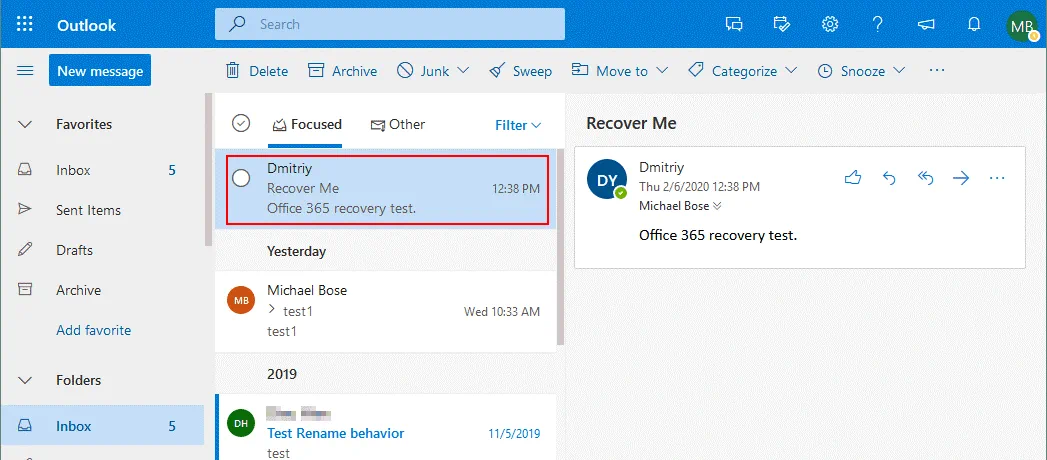Open Michael Bose test1 email
The image size is (1047, 460).
tap(386, 312)
